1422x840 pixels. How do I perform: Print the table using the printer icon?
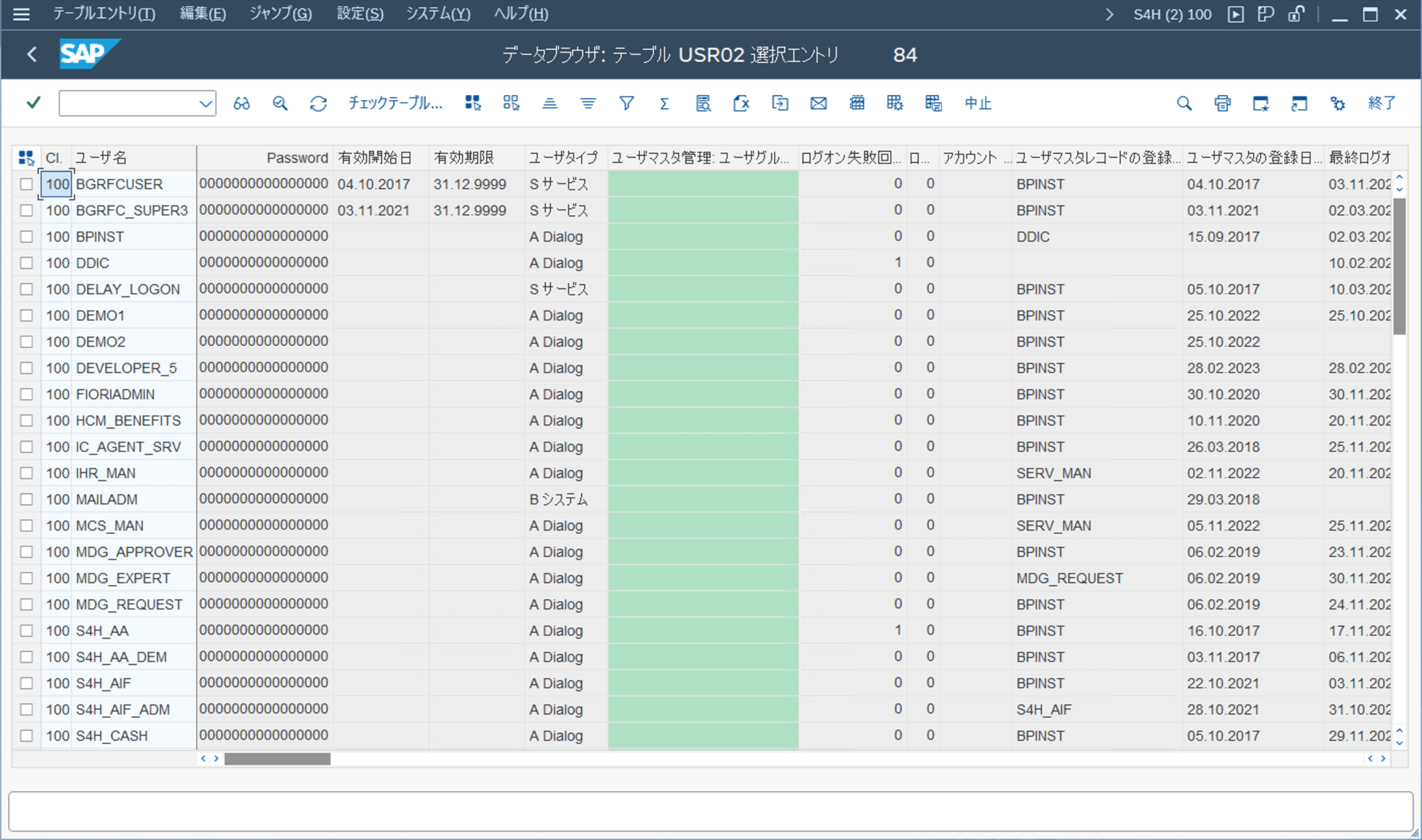click(1222, 103)
